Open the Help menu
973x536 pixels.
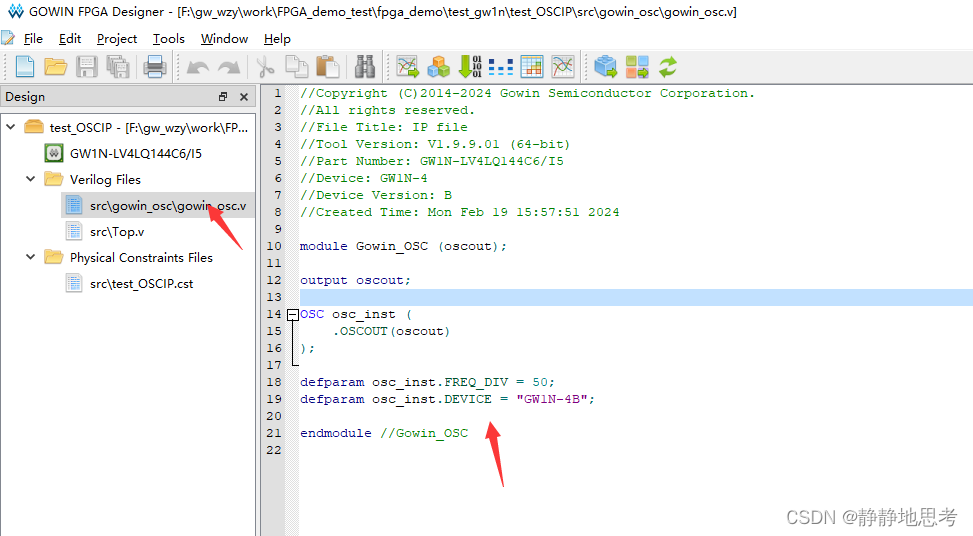277,38
